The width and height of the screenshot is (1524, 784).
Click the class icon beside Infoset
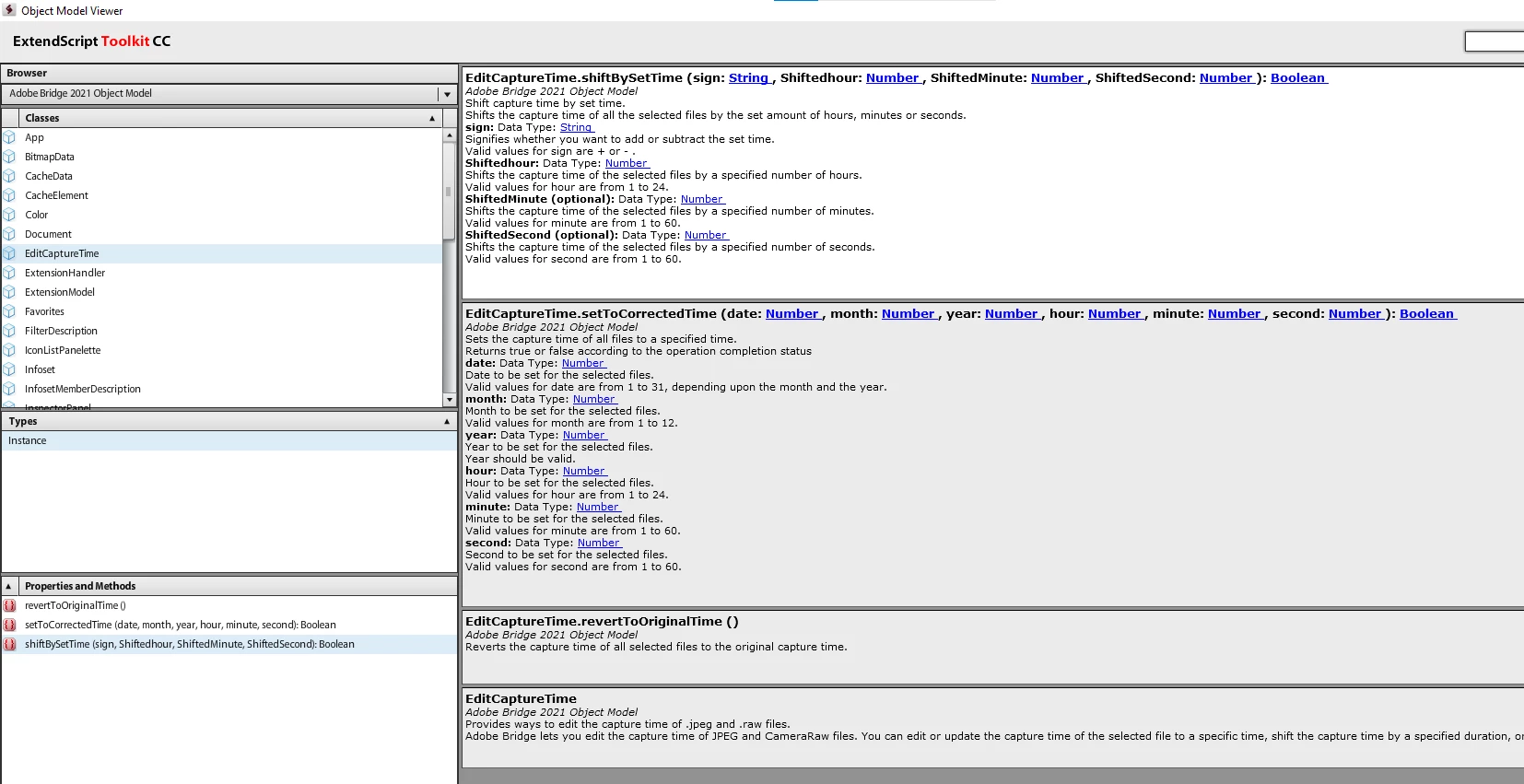[9, 369]
